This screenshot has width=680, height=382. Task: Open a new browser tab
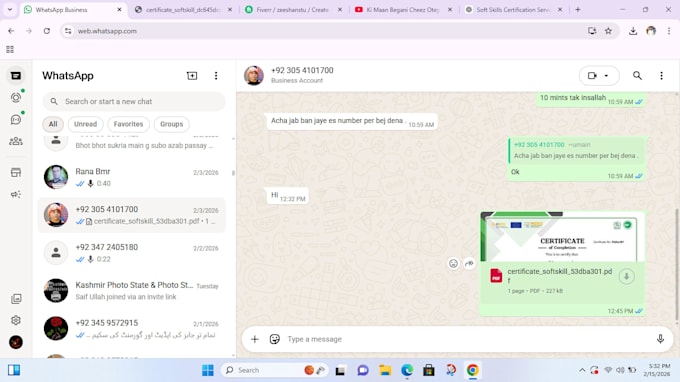point(578,10)
